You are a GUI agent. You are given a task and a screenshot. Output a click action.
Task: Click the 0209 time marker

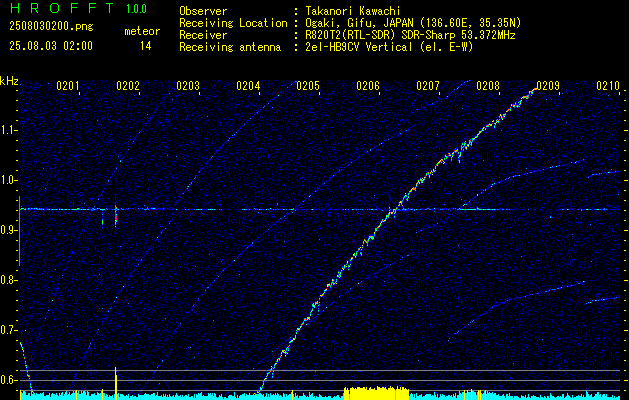click(x=548, y=85)
